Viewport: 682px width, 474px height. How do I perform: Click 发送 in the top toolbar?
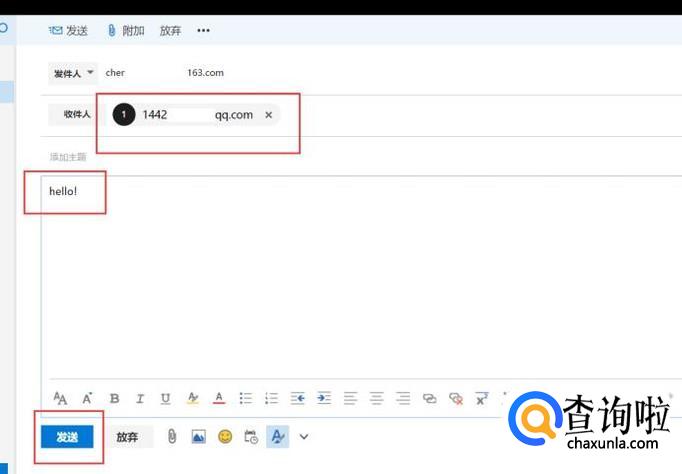[69, 31]
